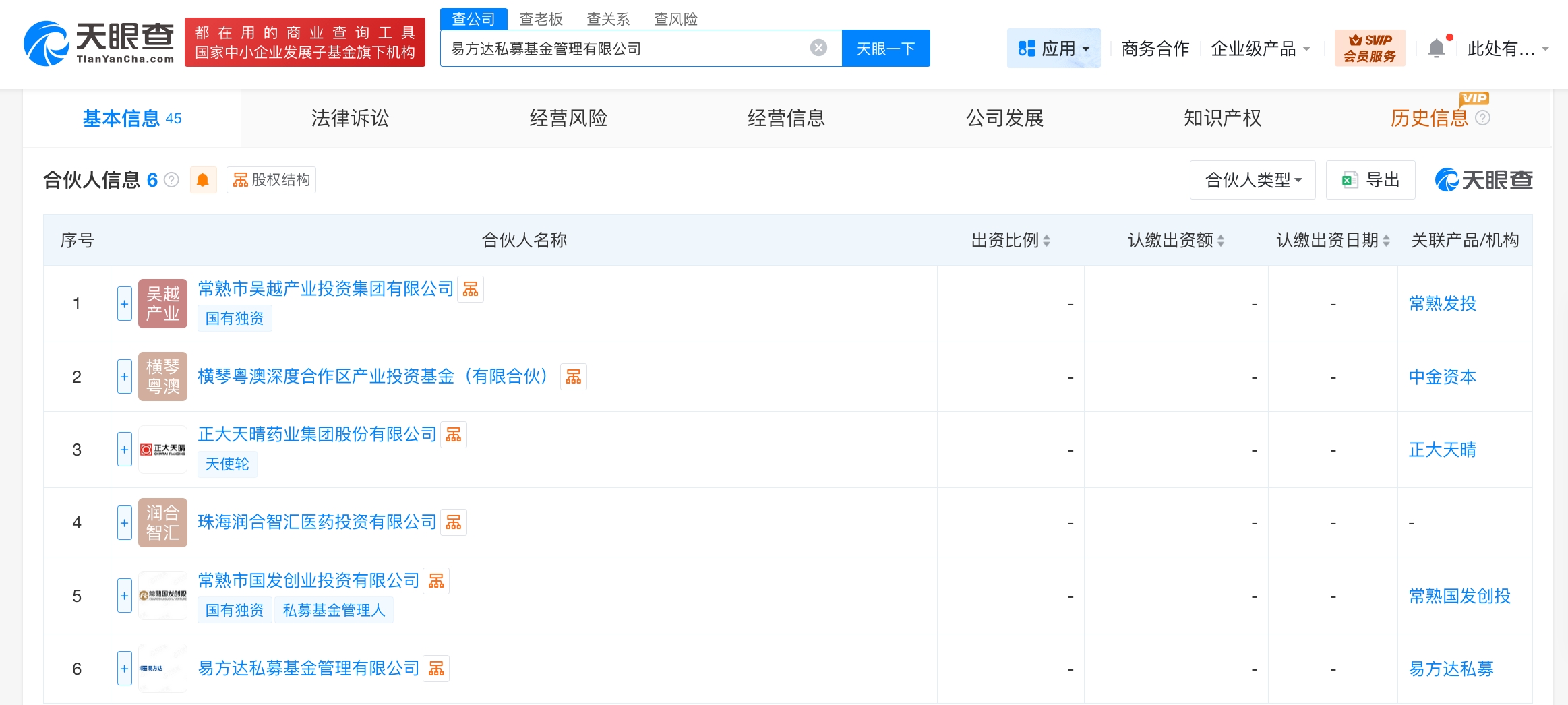Open the 企业级产品 dropdown

1260,49
